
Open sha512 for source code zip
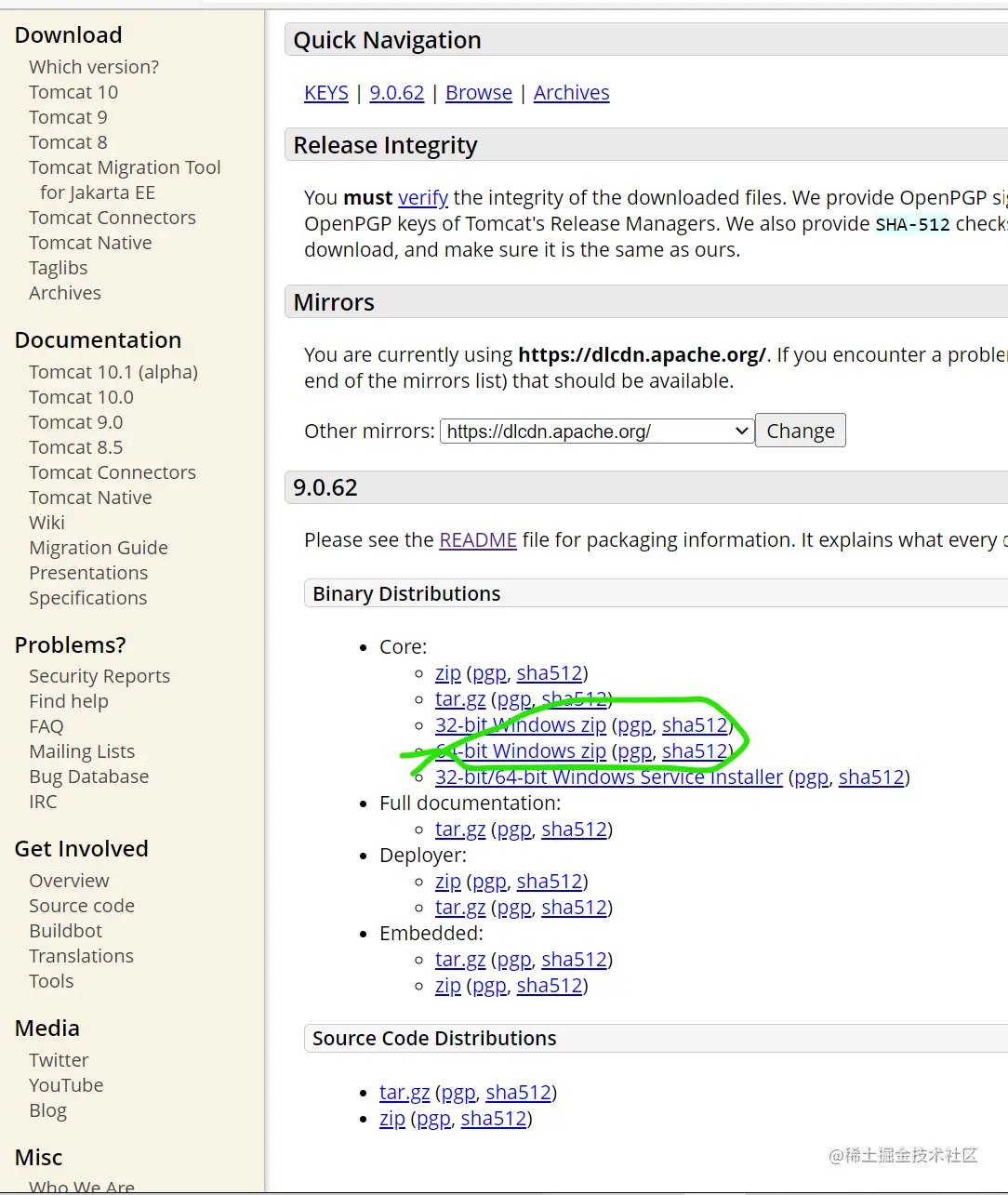click(494, 1119)
